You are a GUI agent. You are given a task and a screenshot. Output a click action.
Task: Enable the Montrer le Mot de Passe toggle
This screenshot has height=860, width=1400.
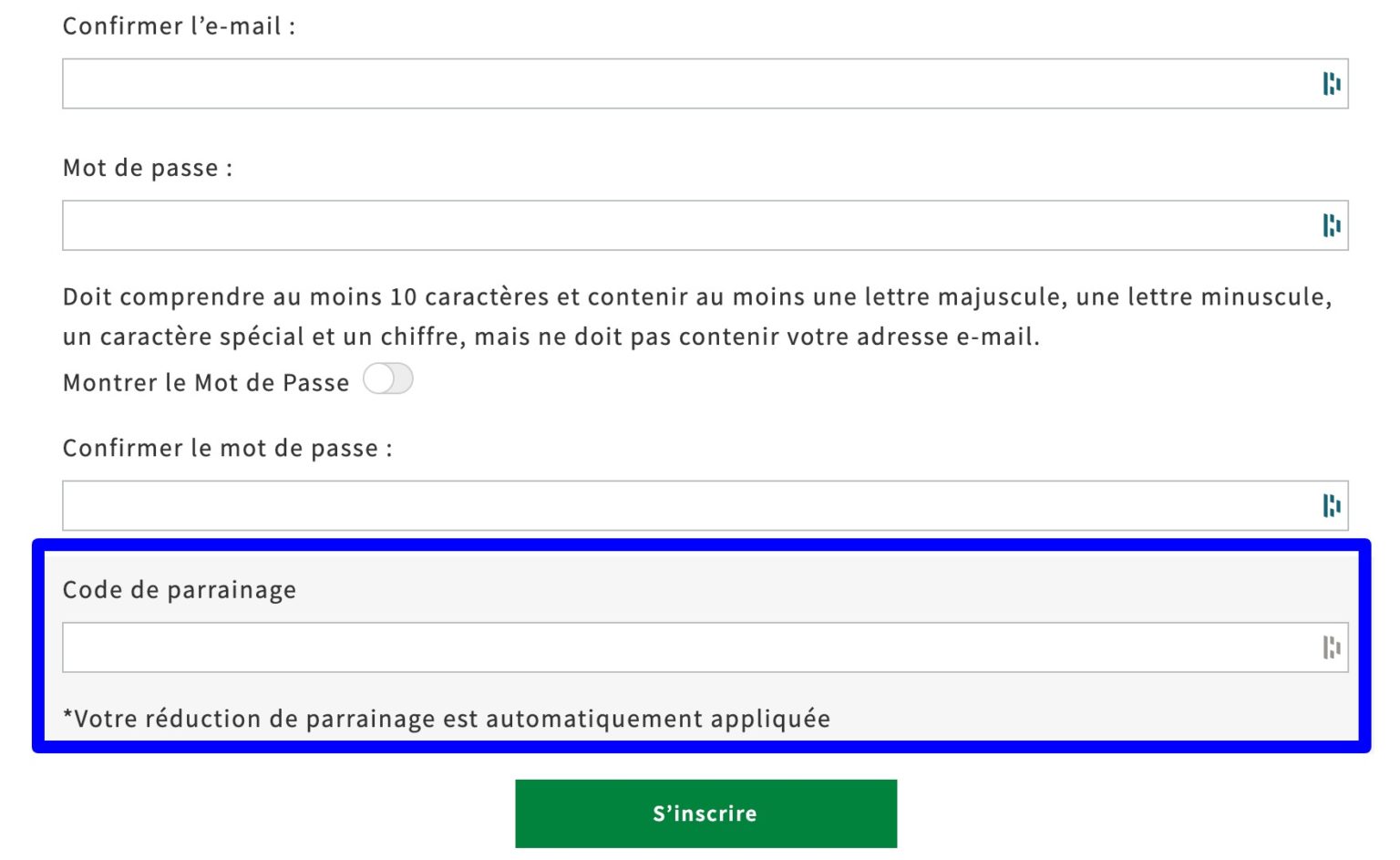coord(386,378)
